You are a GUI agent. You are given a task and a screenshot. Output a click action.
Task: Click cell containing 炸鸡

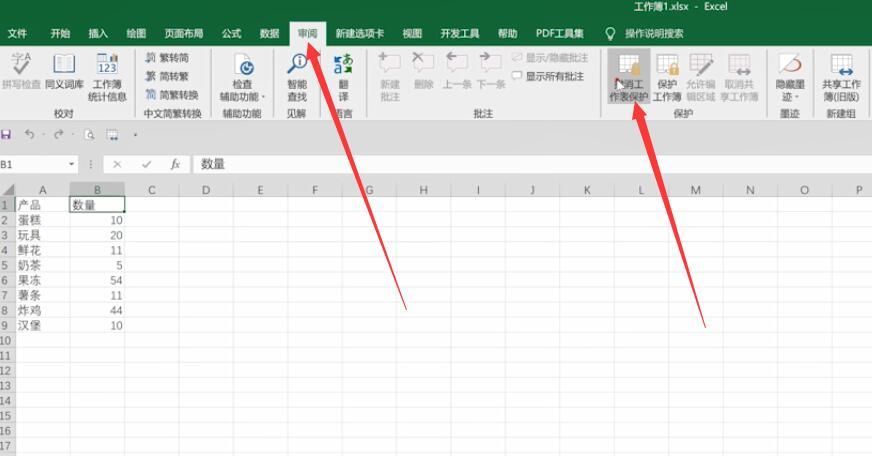(43, 310)
